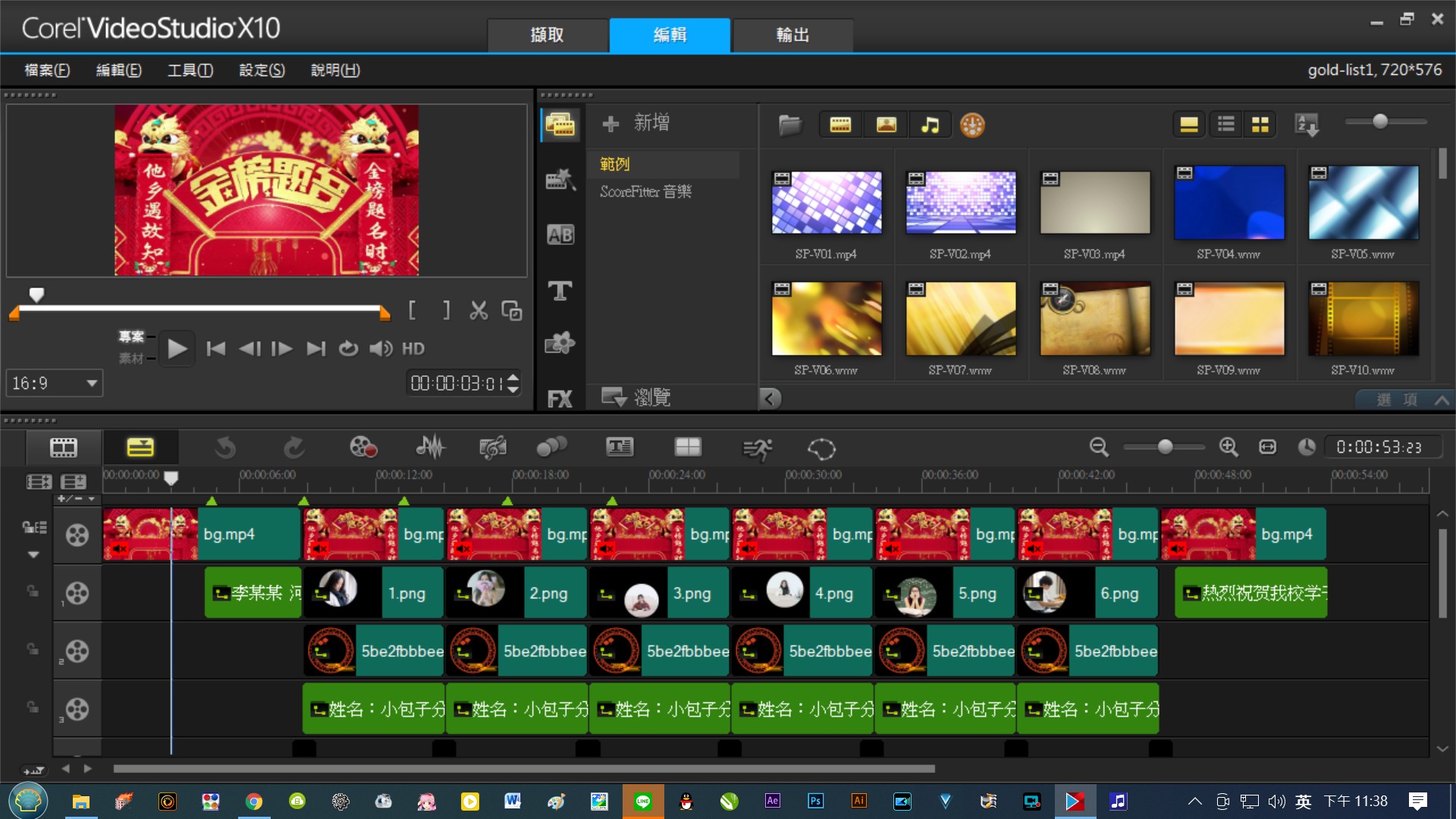Enlarge the preview window
This screenshot has width=1456, height=819.
tap(512, 311)
